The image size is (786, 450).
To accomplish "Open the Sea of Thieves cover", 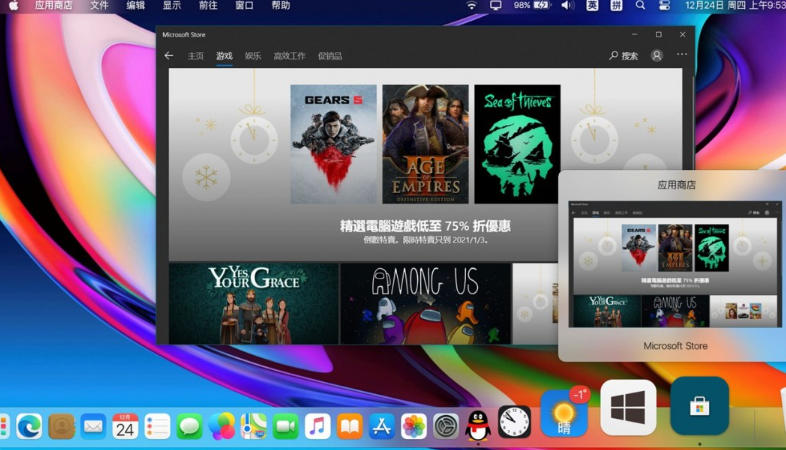I will 517,144.
